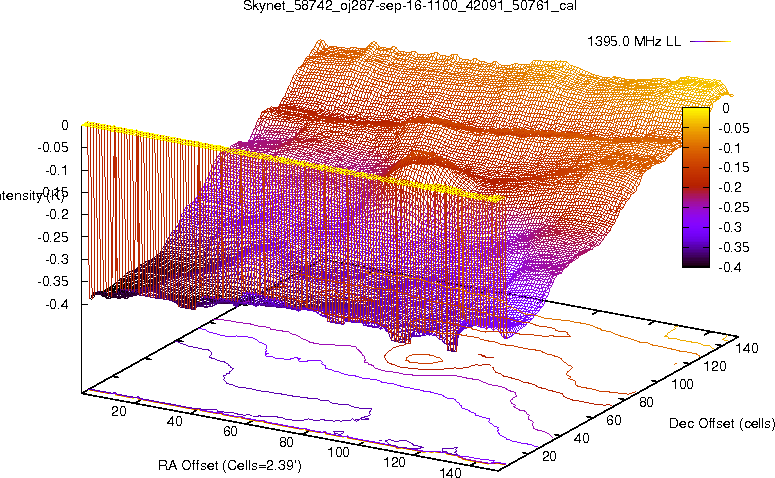Click the -0.25 label on the color bar

(x=733, y=207)
